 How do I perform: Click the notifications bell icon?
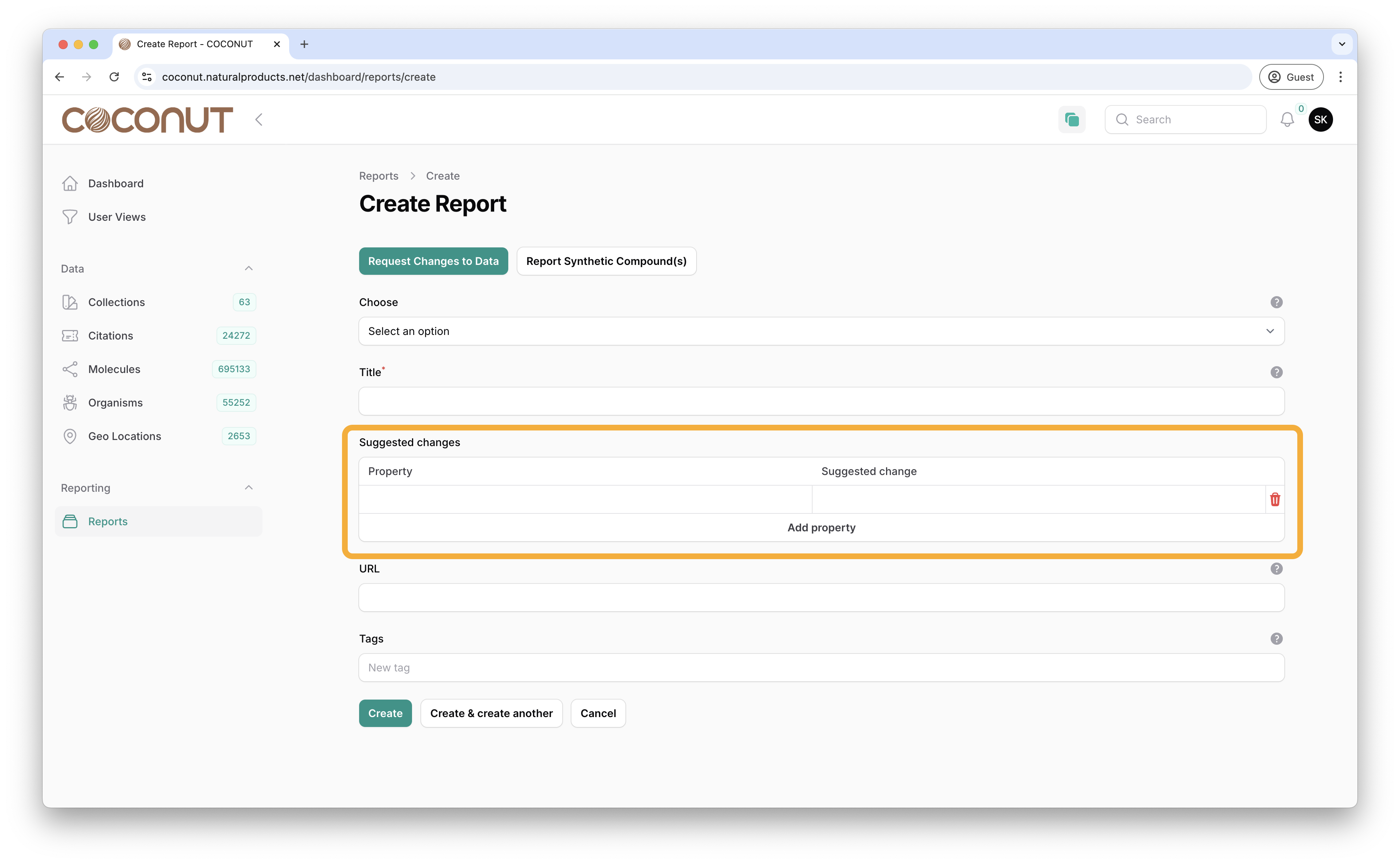1287,119
